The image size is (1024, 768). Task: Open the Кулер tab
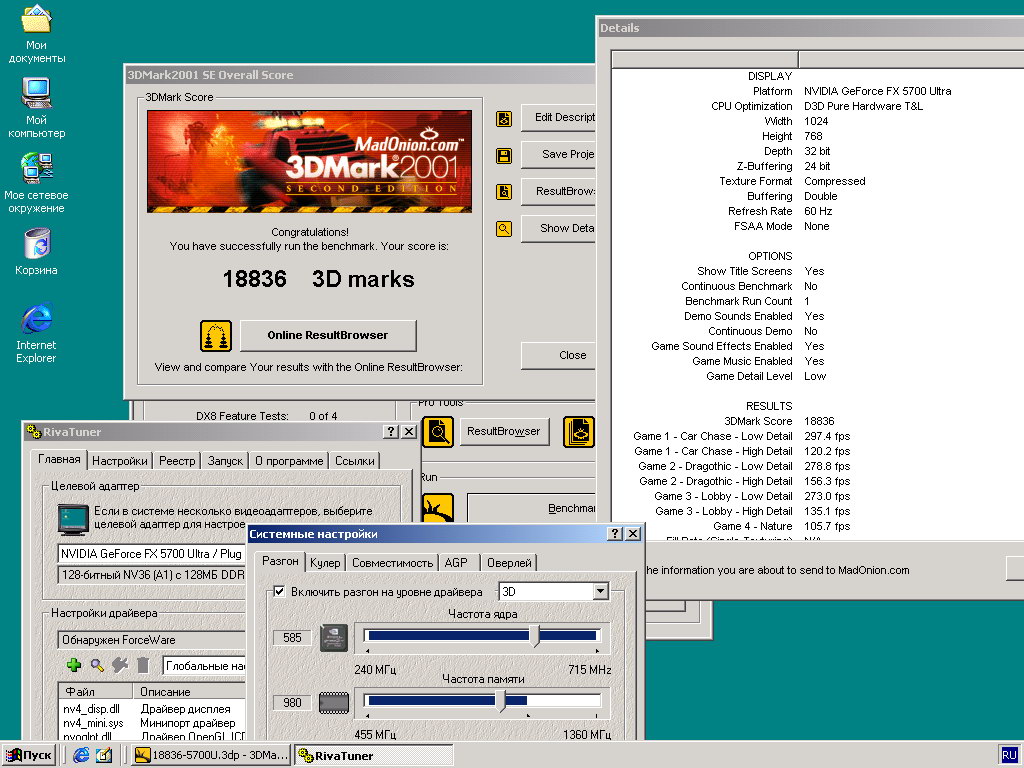tap(325, 562)
